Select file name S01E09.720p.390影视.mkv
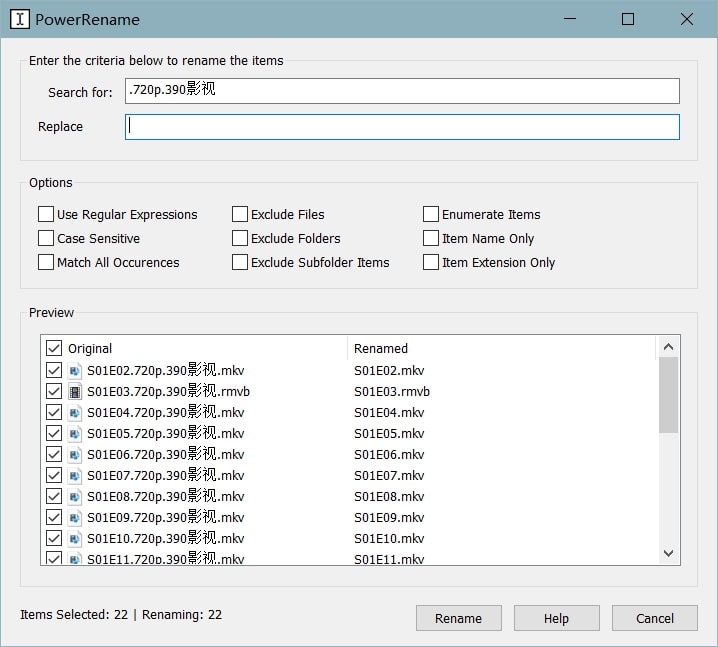This screenshot has width=718, height=647. 166,517
